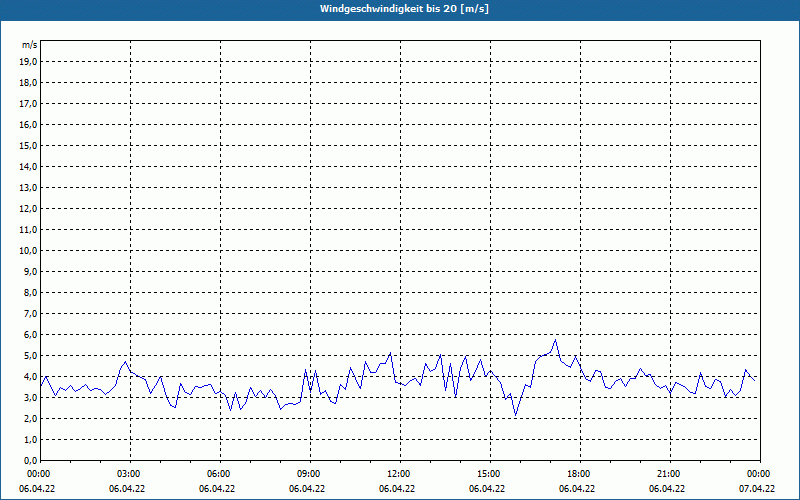Click the '03:00' time axis label

point(130,473)
